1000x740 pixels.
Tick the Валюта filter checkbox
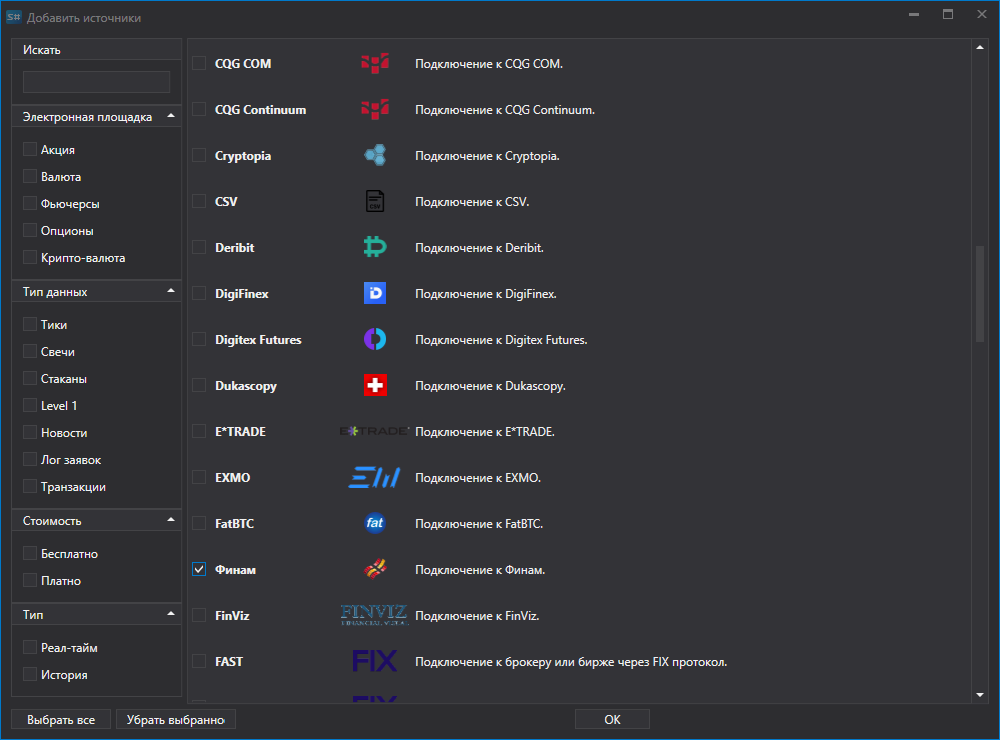[30, 176]
